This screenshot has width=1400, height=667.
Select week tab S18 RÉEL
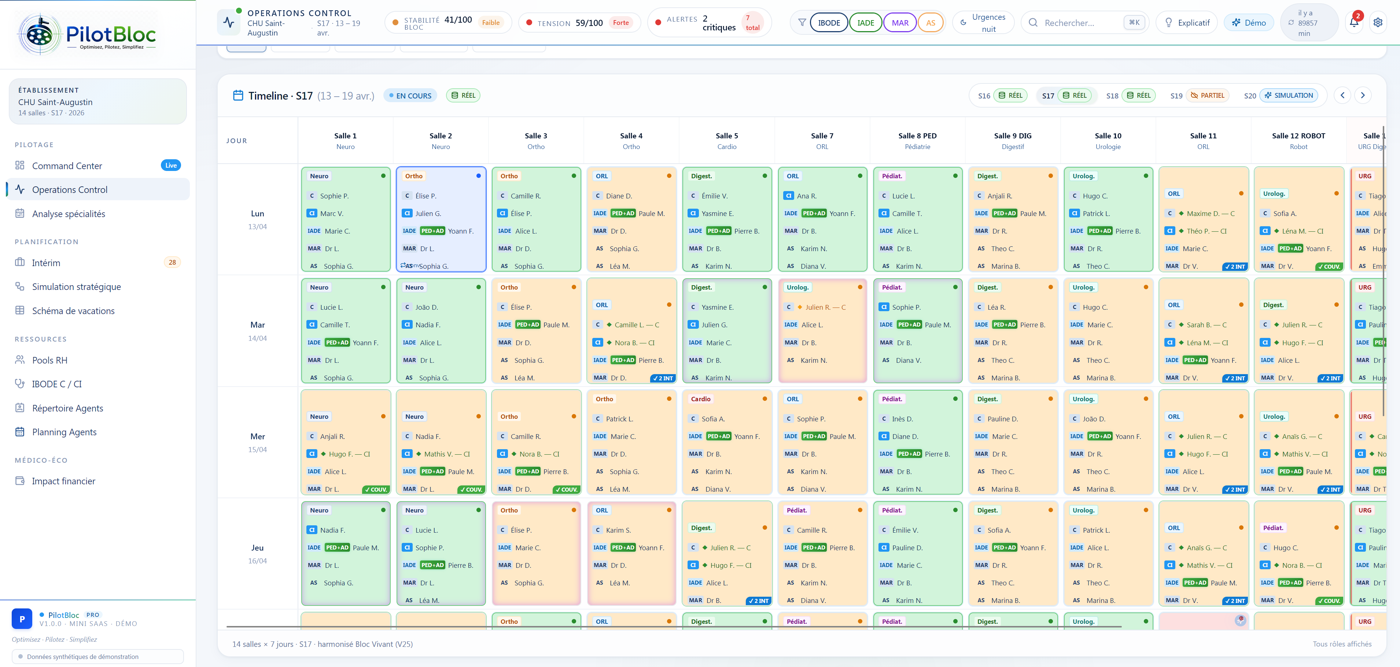point(1130,96)
